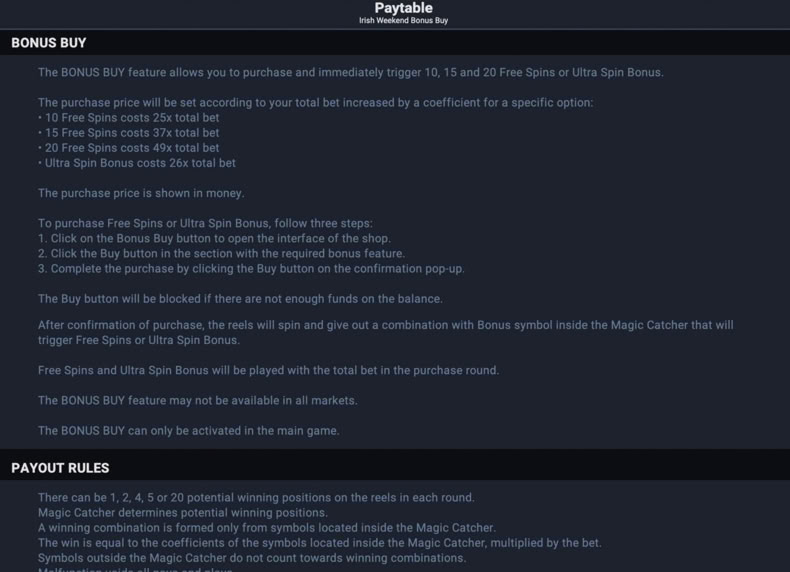Screen dimensions: 790x572
Task: Click step 1 about the Bonus Buy button
Action: [x=214, y=238]
